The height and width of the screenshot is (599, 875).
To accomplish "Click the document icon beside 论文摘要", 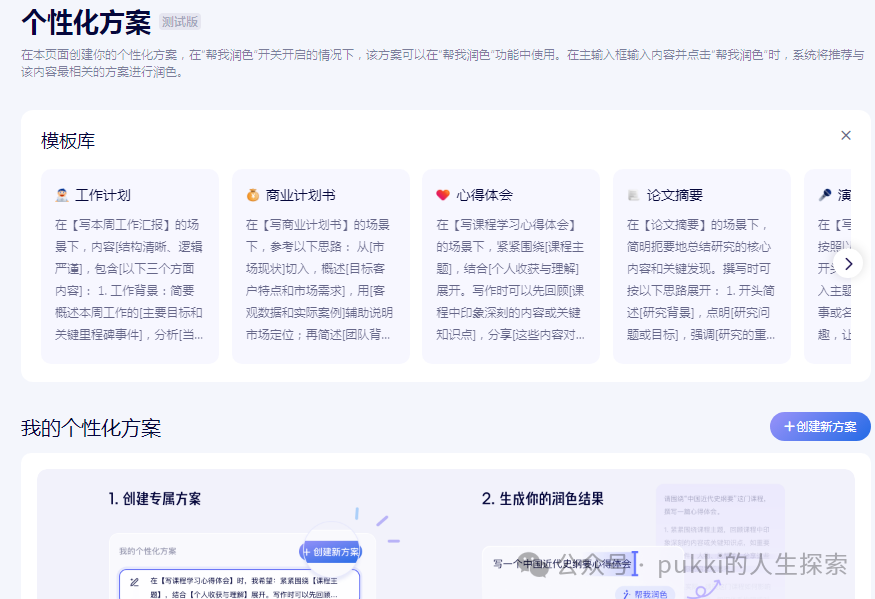I will [x=633, y=195].
